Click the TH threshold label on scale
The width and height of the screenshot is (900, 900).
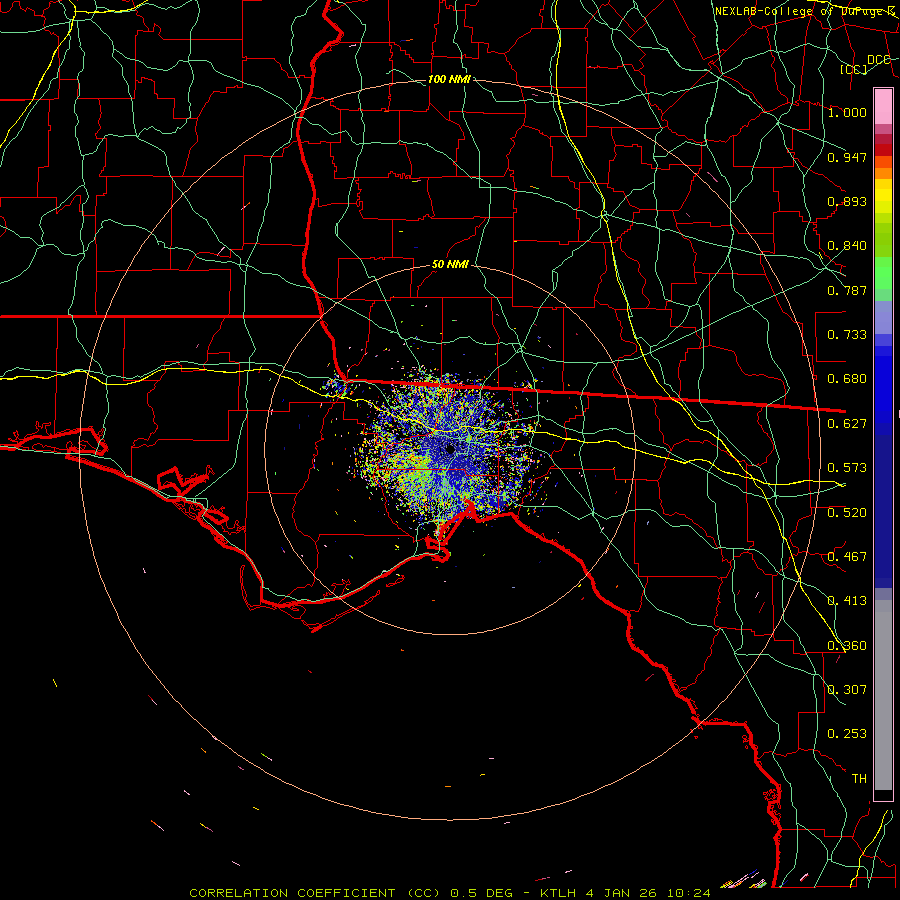click(x=859, y=779)
